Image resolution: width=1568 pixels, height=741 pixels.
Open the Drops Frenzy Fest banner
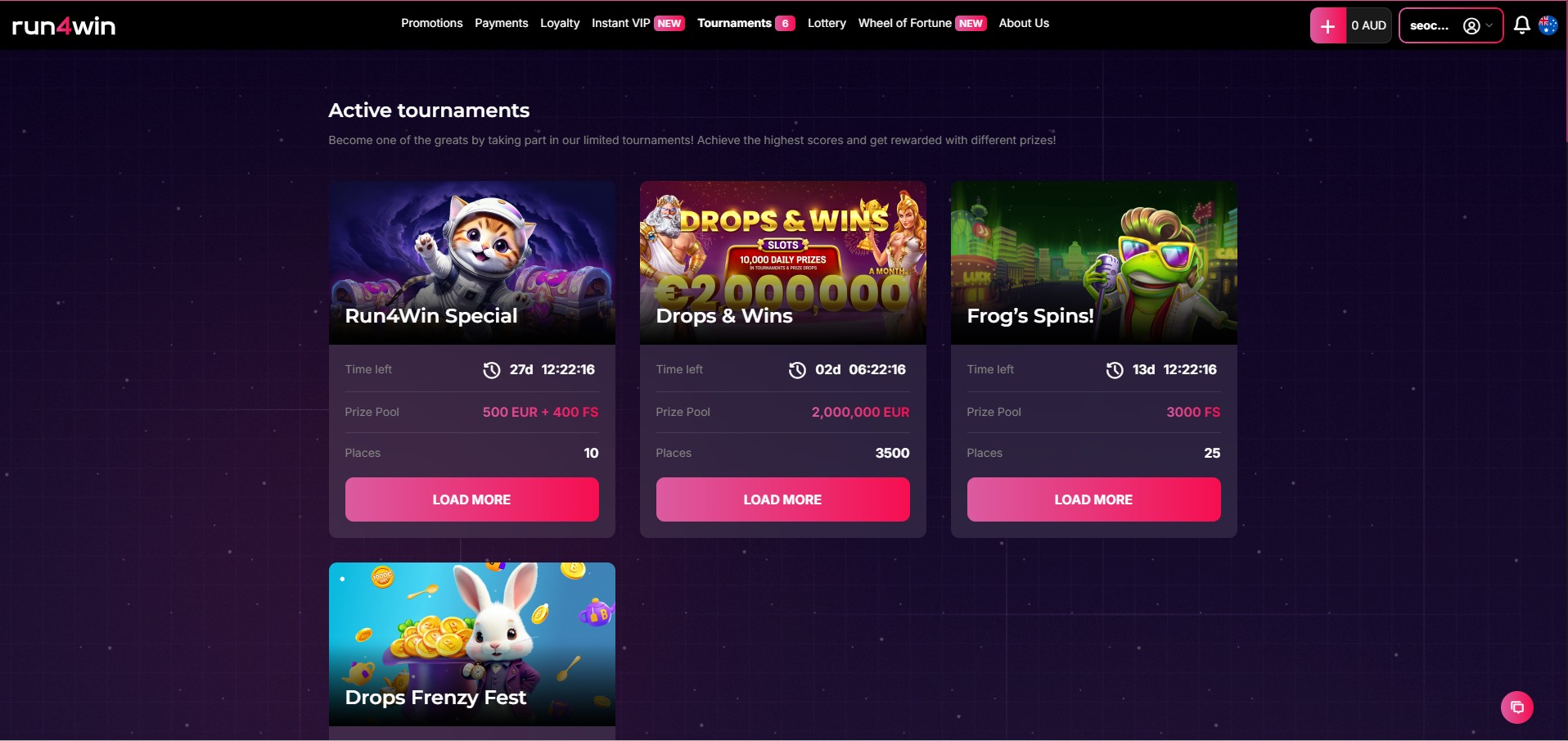pyautogui.click(x=471, y=644)
